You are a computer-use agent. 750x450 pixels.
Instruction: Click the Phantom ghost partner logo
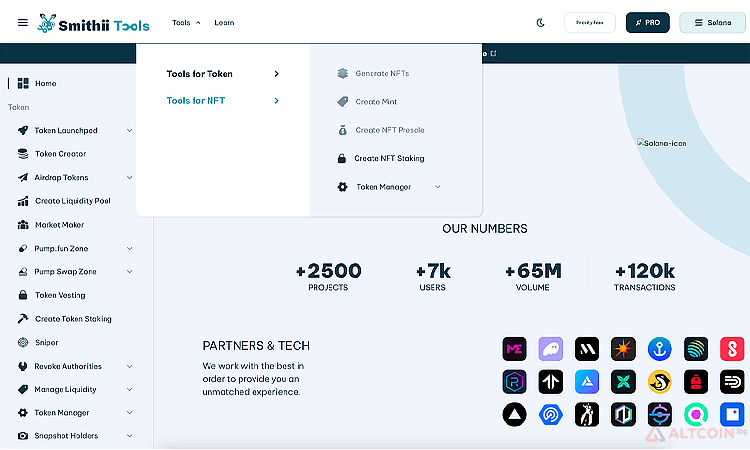pyautogui.click(x=551, y=349)
